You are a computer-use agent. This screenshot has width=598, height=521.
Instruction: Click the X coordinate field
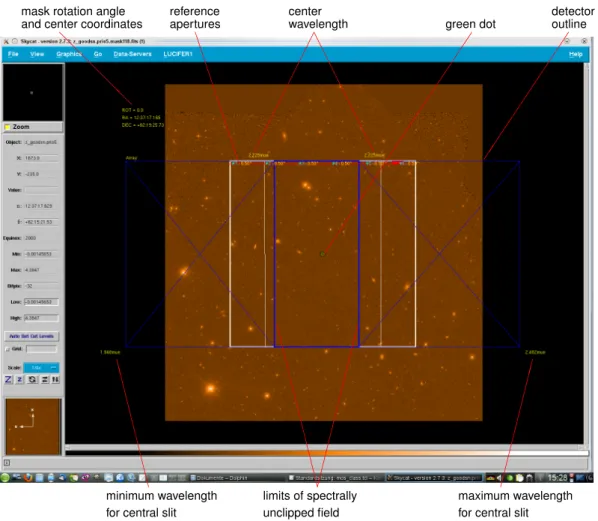coord(41,158)
